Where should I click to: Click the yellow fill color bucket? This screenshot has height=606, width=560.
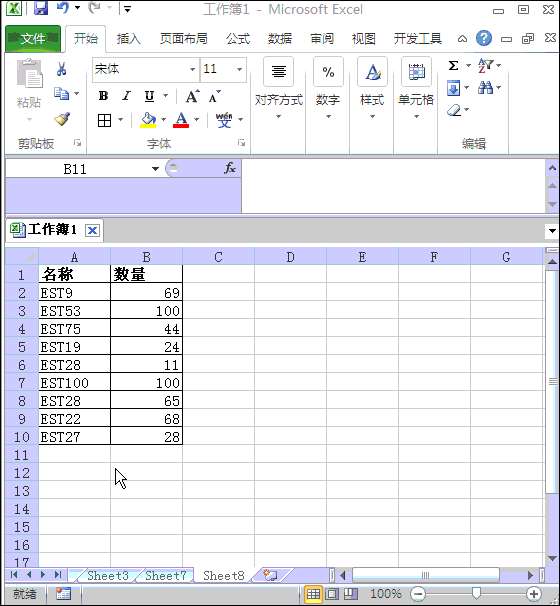(148, 120)
